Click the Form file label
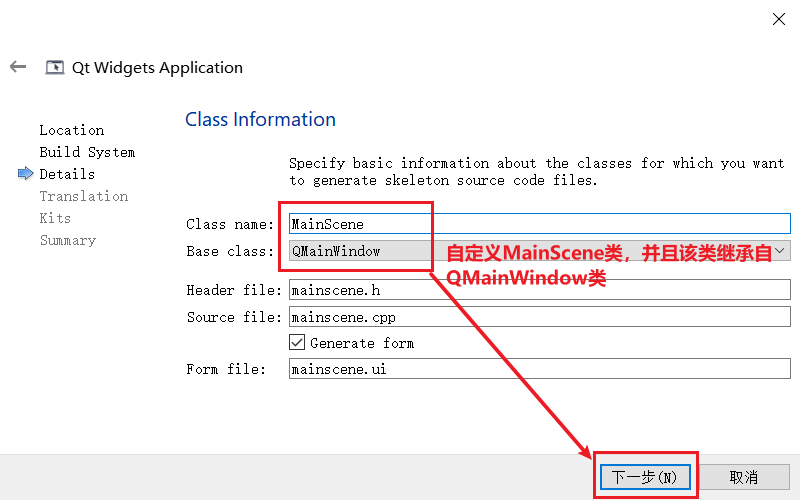Image resolution: width=800 pixels, height=500 pixels. 226,369
